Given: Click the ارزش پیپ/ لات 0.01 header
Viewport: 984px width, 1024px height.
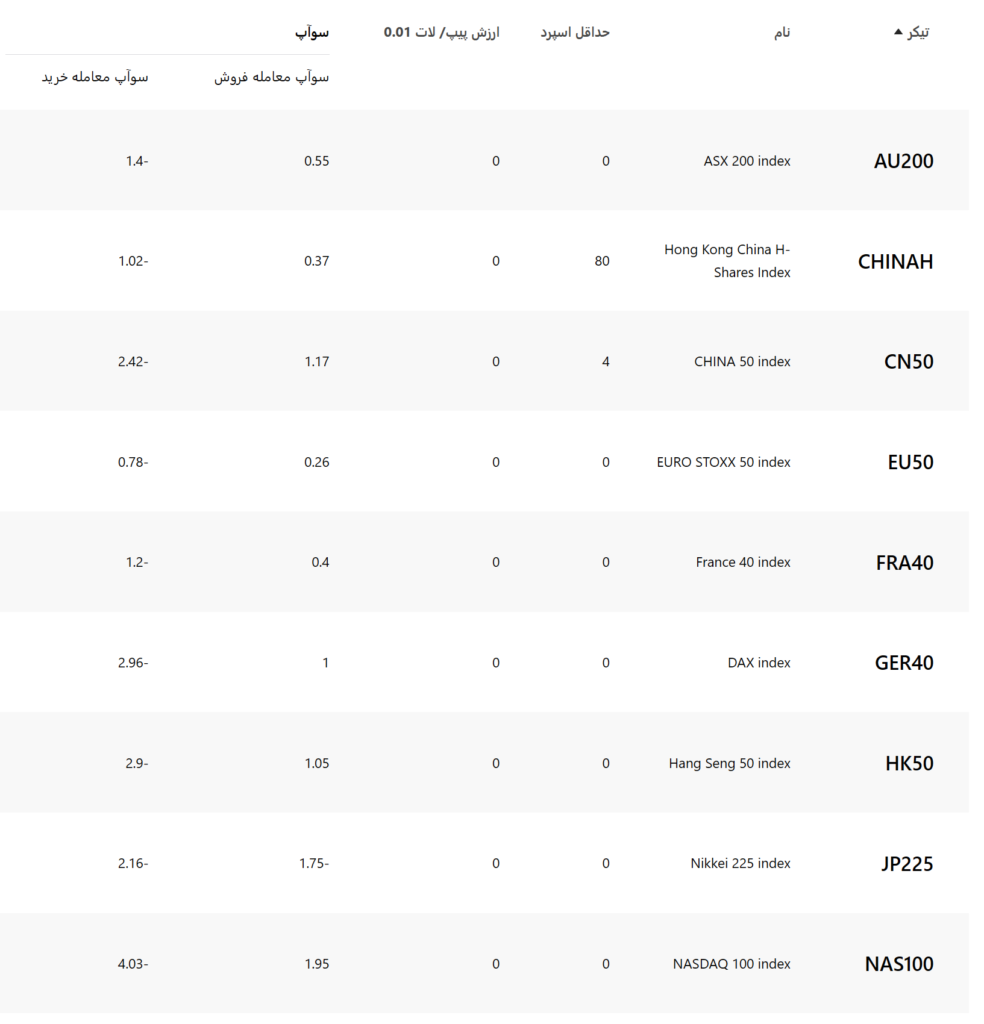Looking at the screenshot, I should tap(441, 32).
